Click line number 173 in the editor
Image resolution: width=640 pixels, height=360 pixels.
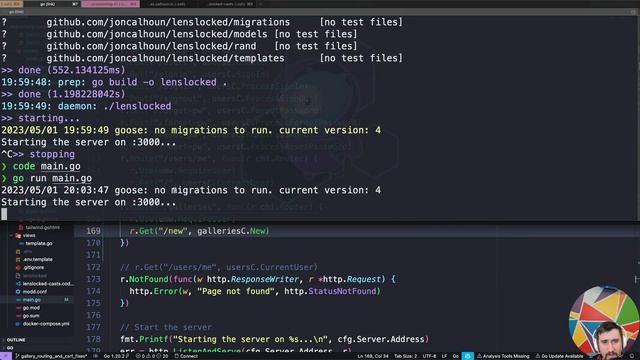93,279
